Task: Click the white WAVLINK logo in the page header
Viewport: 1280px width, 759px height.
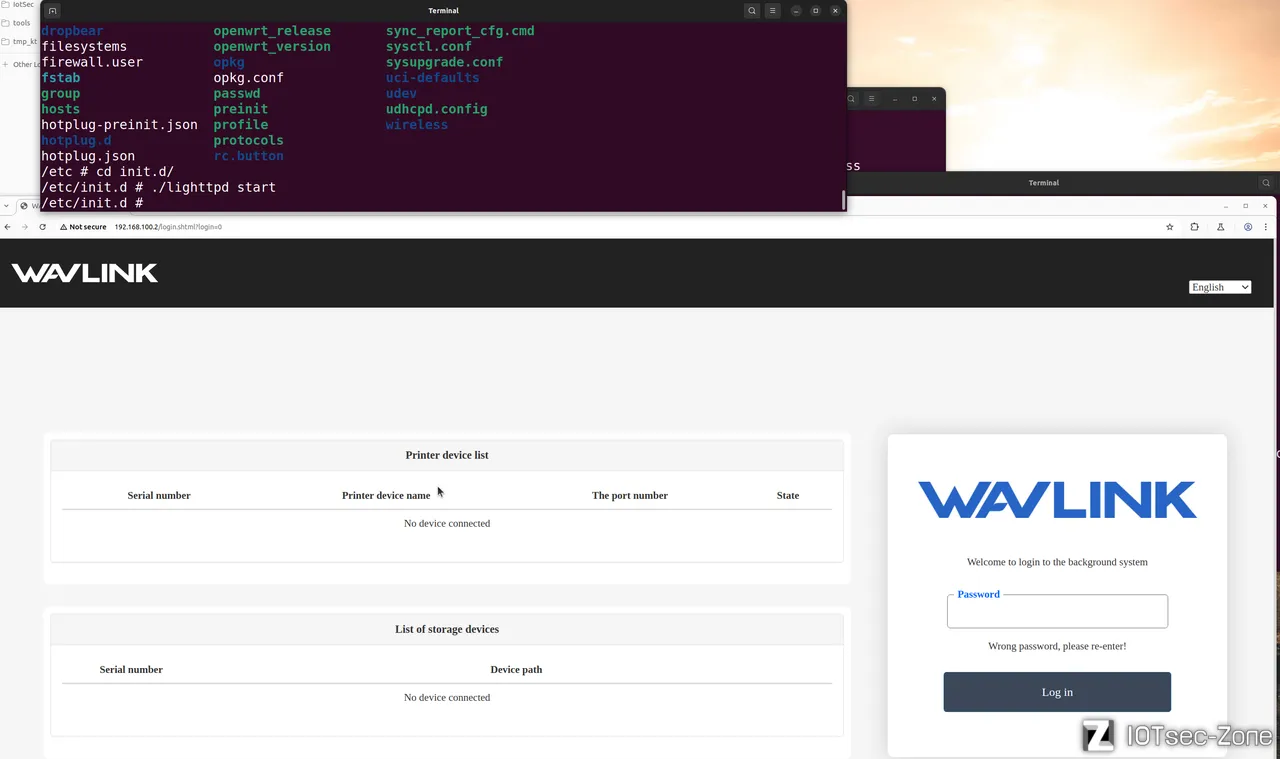Action: 85,272
